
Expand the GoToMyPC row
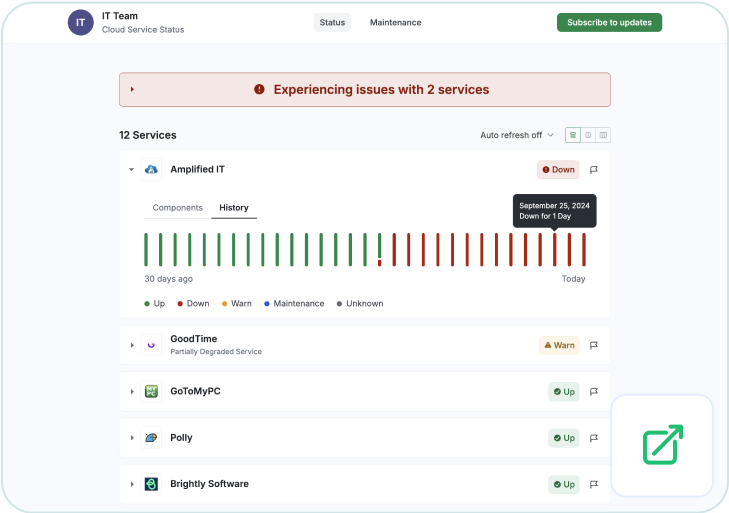click(132, 392)
